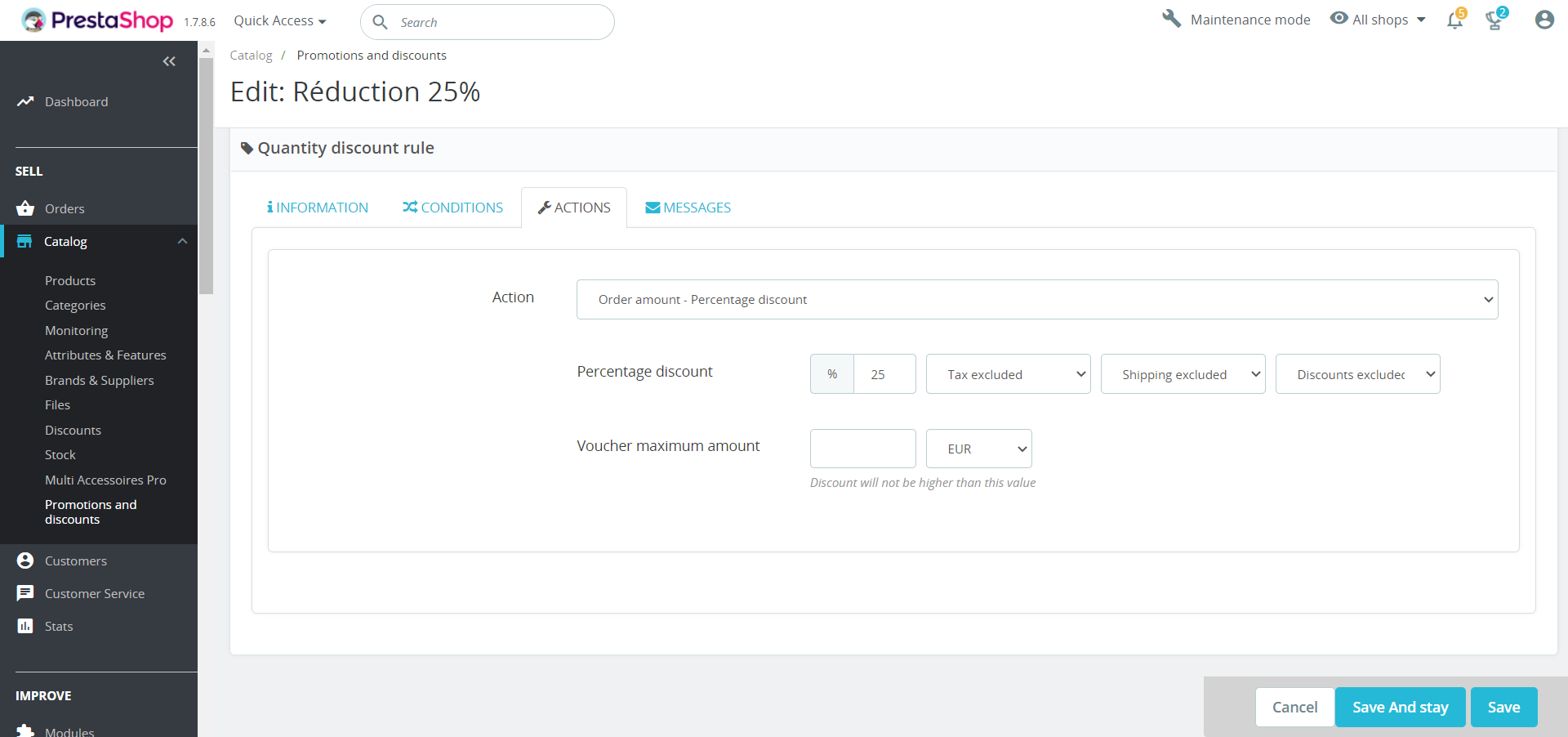Click the Dashboard trend icon
Image resolution: width=1568 pixels, height=737 pixels.
(x=25, y=101)
